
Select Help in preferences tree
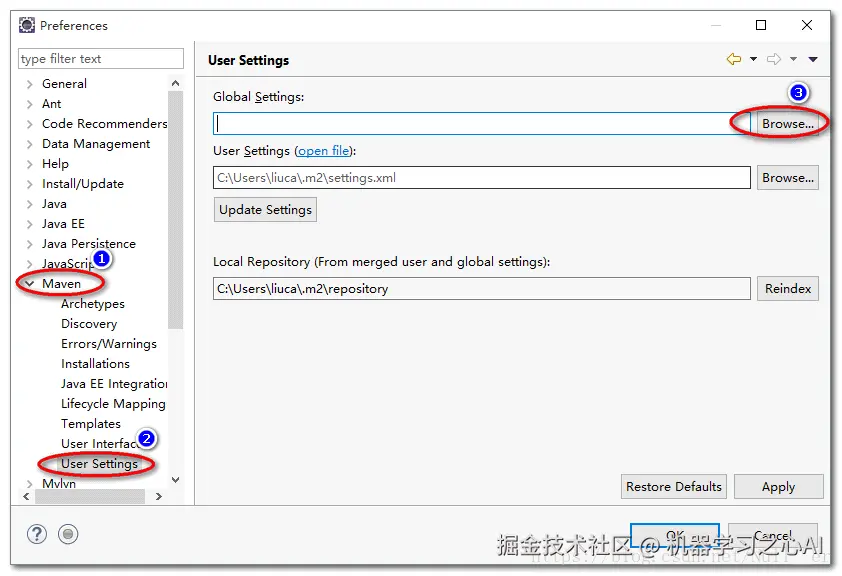click(x=55, y=164)
